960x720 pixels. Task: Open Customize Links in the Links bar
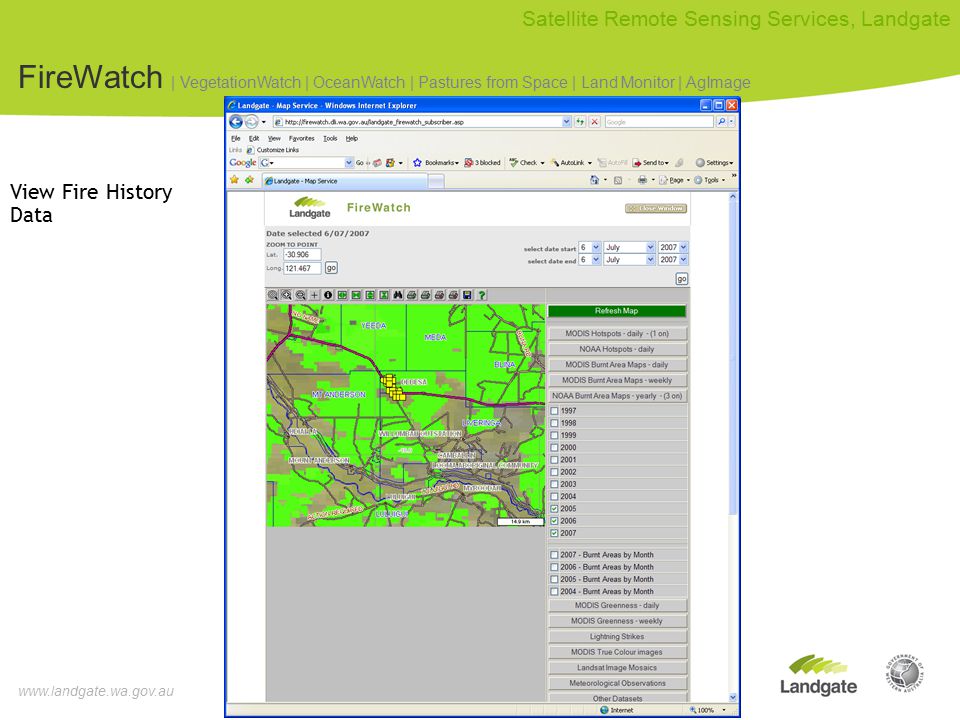point(273,150)
